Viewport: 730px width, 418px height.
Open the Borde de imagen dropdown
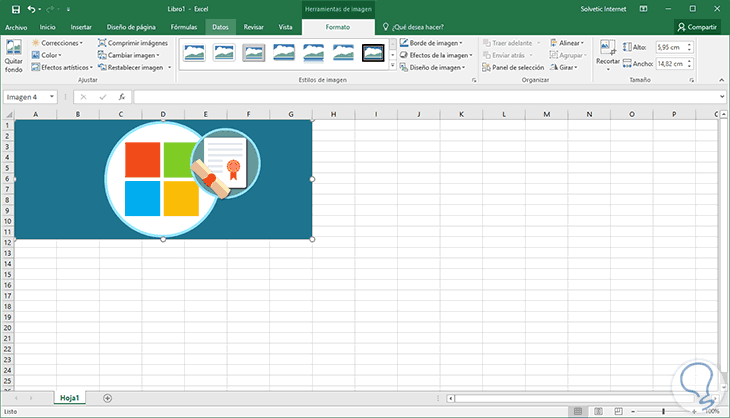pos(436,43)
